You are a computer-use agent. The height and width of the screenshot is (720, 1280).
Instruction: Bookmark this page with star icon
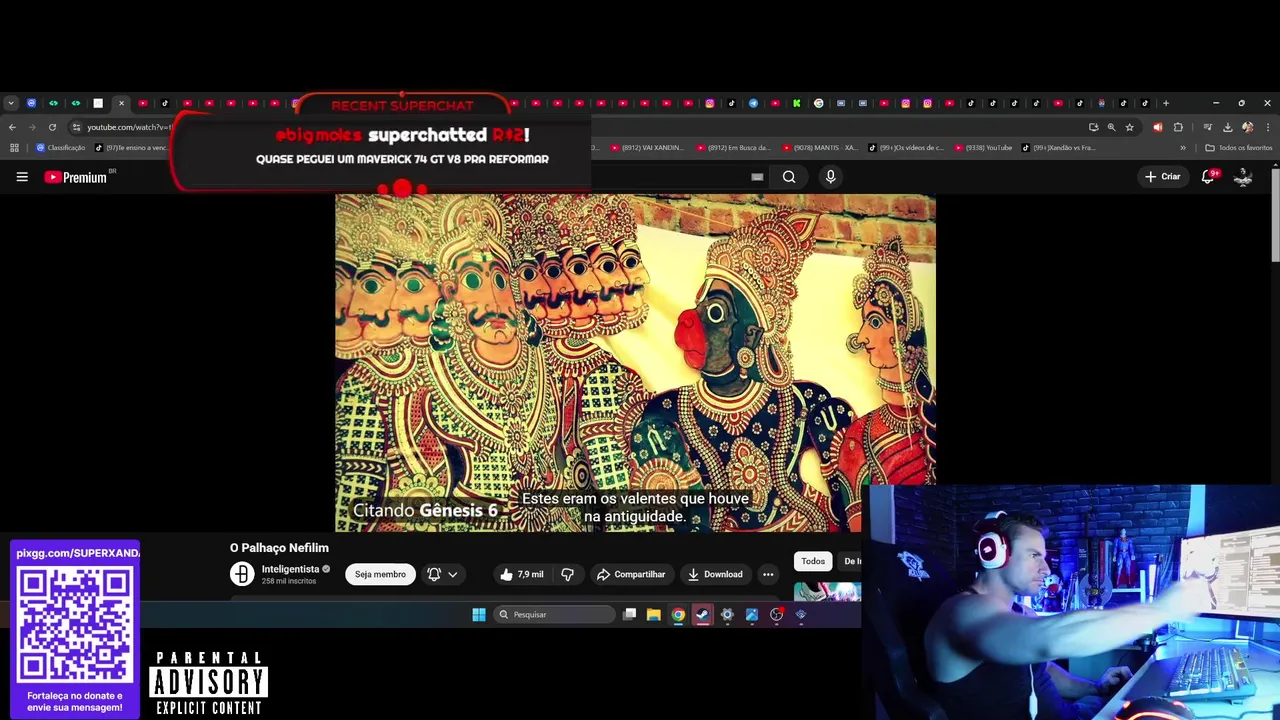point(1129,127)
